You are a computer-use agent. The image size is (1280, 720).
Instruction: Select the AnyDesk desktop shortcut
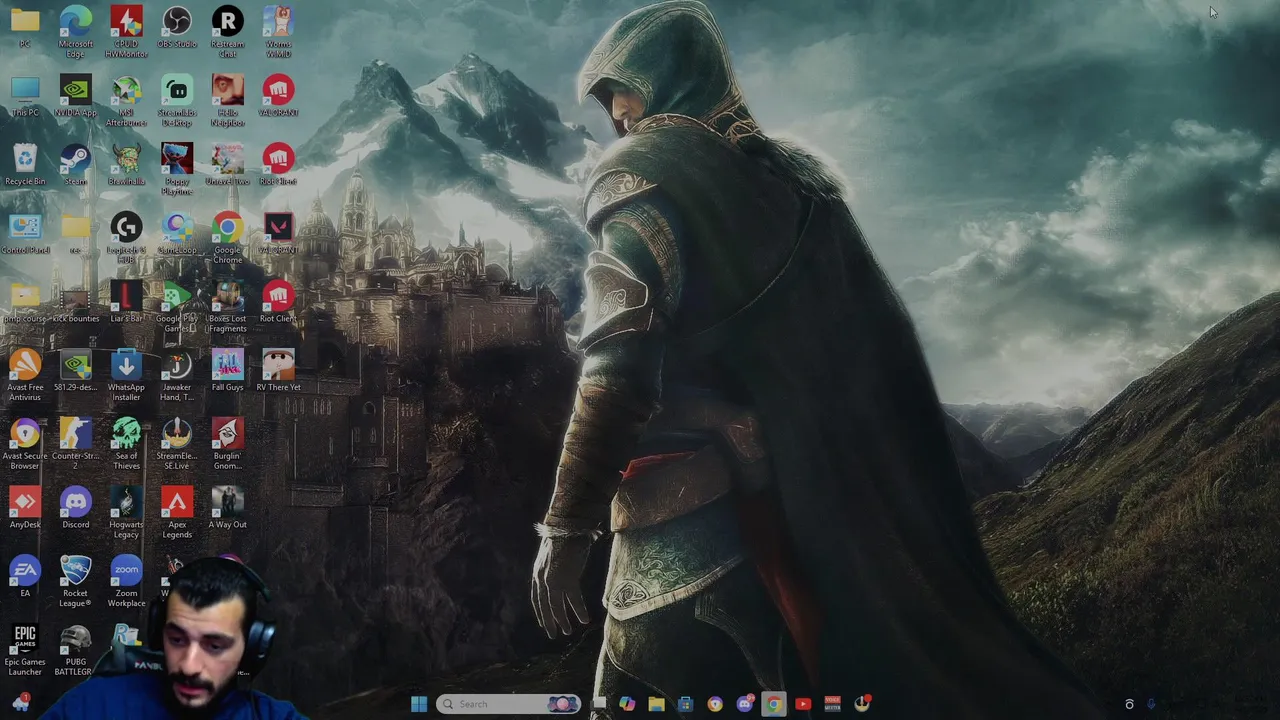click(25, 508)
